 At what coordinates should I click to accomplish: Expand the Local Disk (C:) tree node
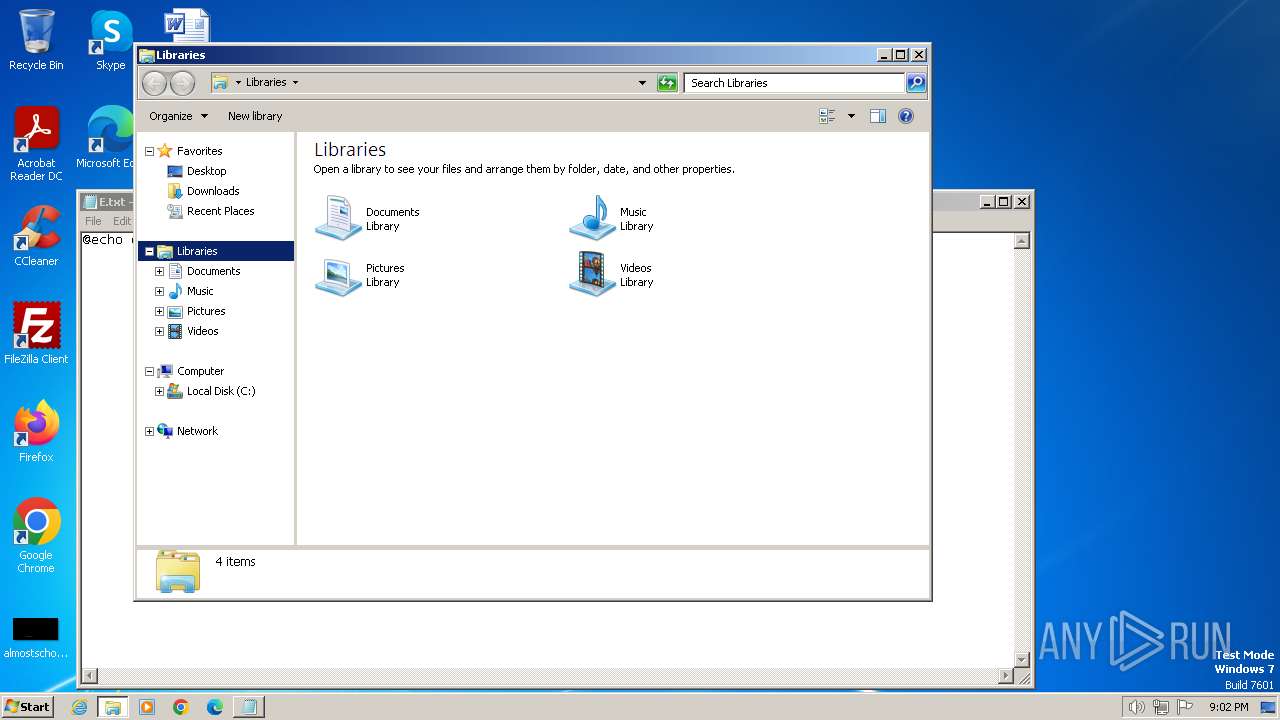coord(159,391)
